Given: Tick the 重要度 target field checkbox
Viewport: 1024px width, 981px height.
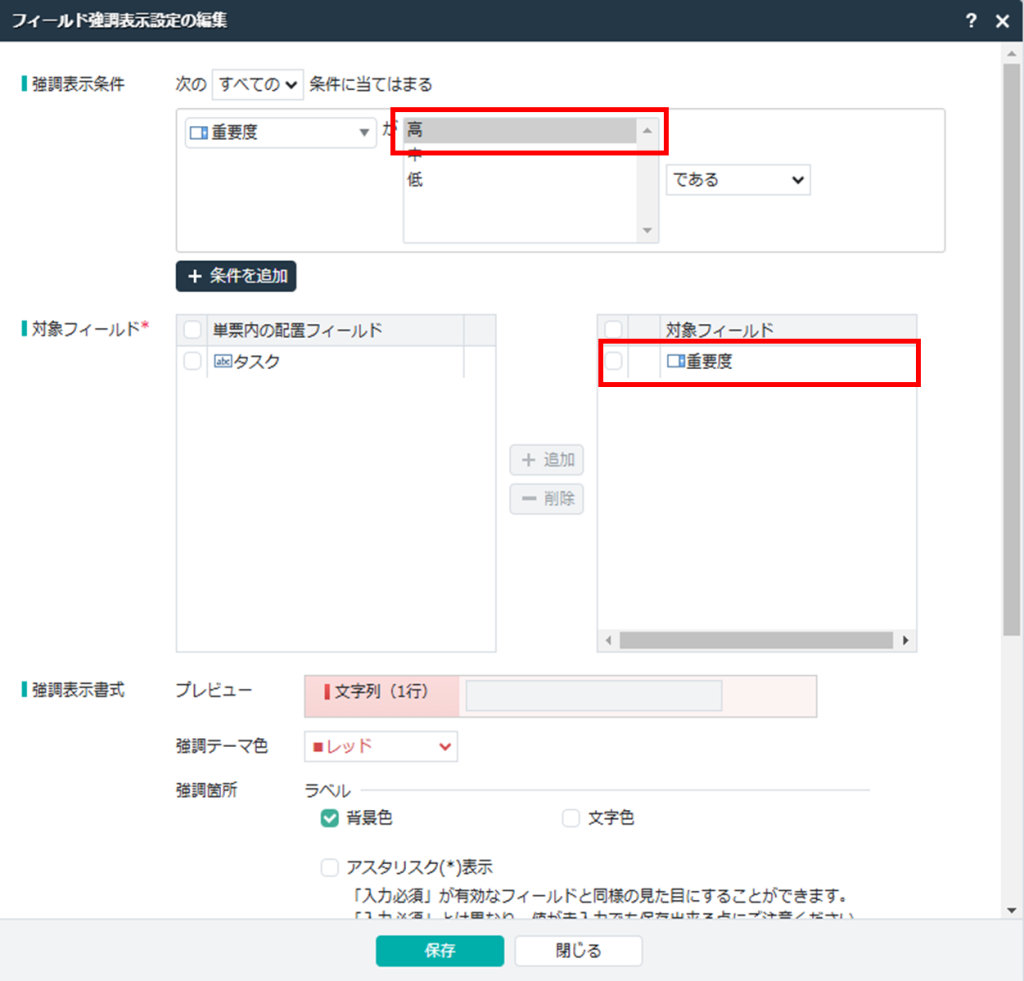Looking at the screenshot, I should tap(613, 362).
